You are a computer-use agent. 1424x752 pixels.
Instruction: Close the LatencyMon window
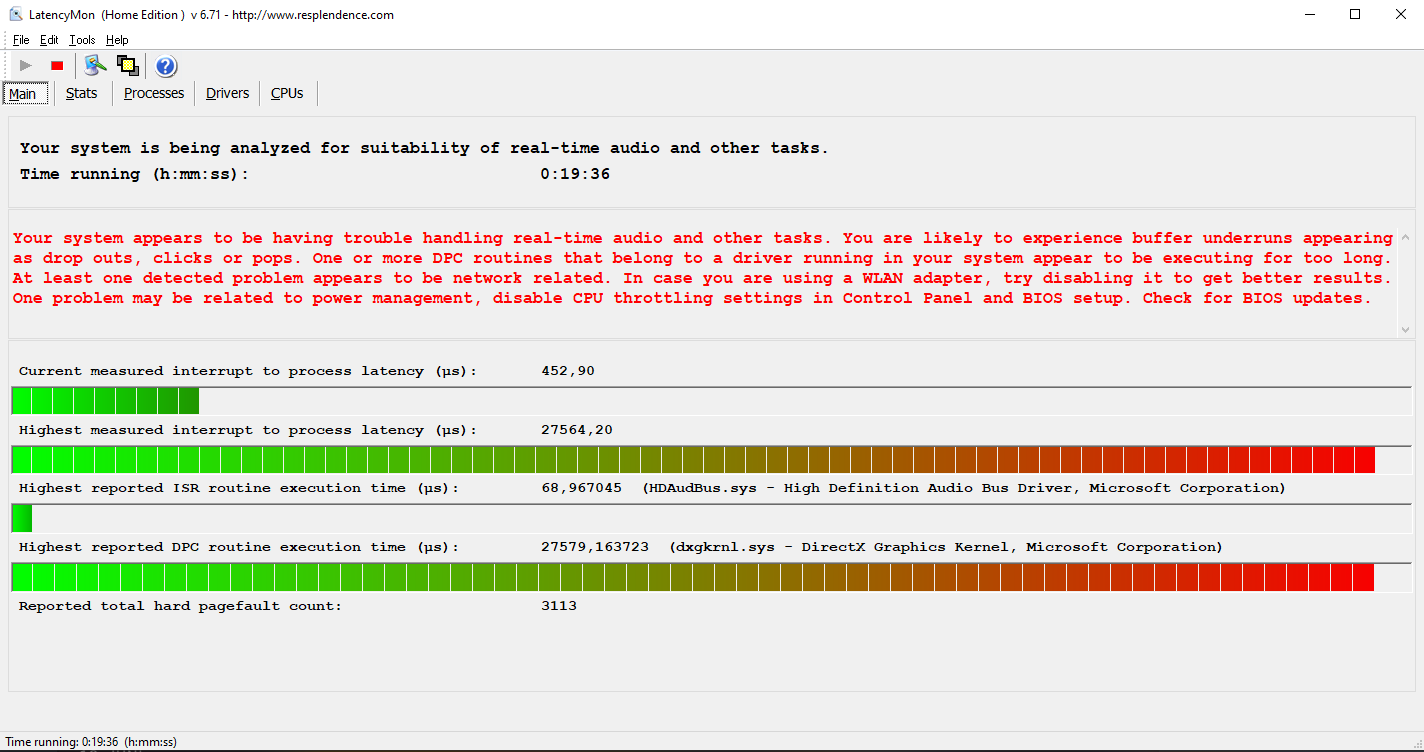[1401, 15]
